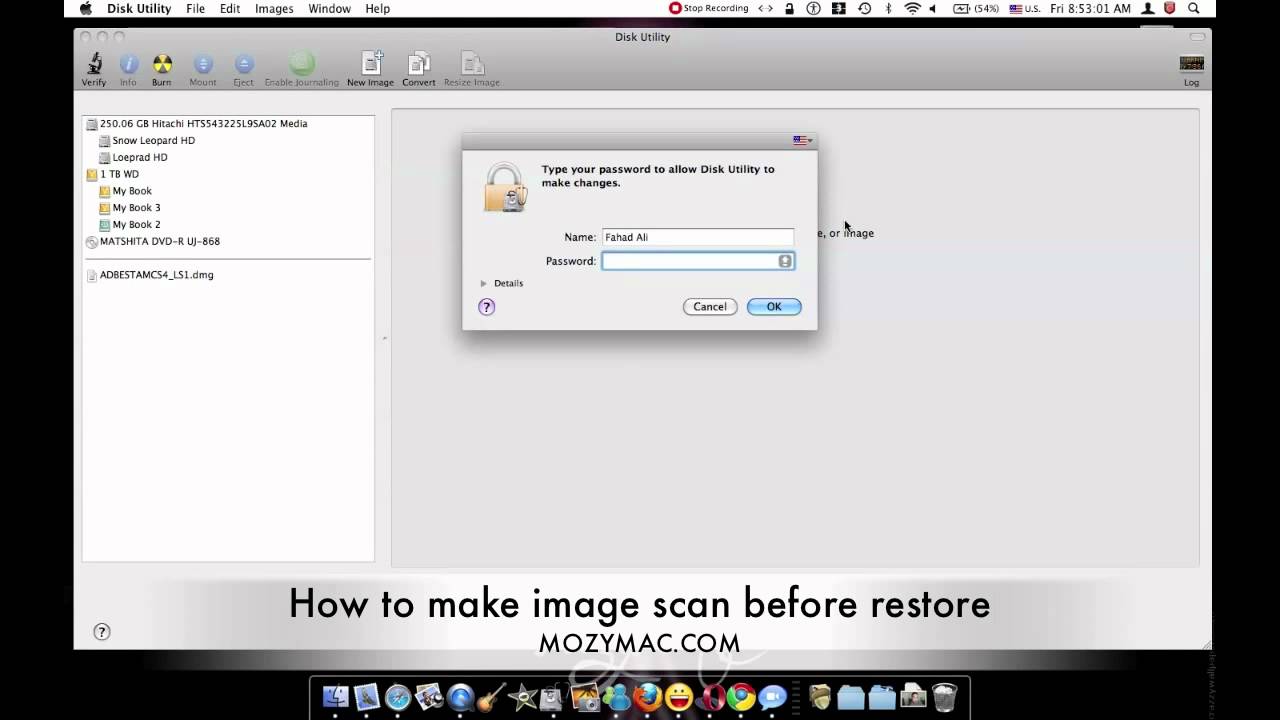This screenshot has width=1280, height=720.
Task: Open Google Chrome in the dock
Action: coord(741,697)
